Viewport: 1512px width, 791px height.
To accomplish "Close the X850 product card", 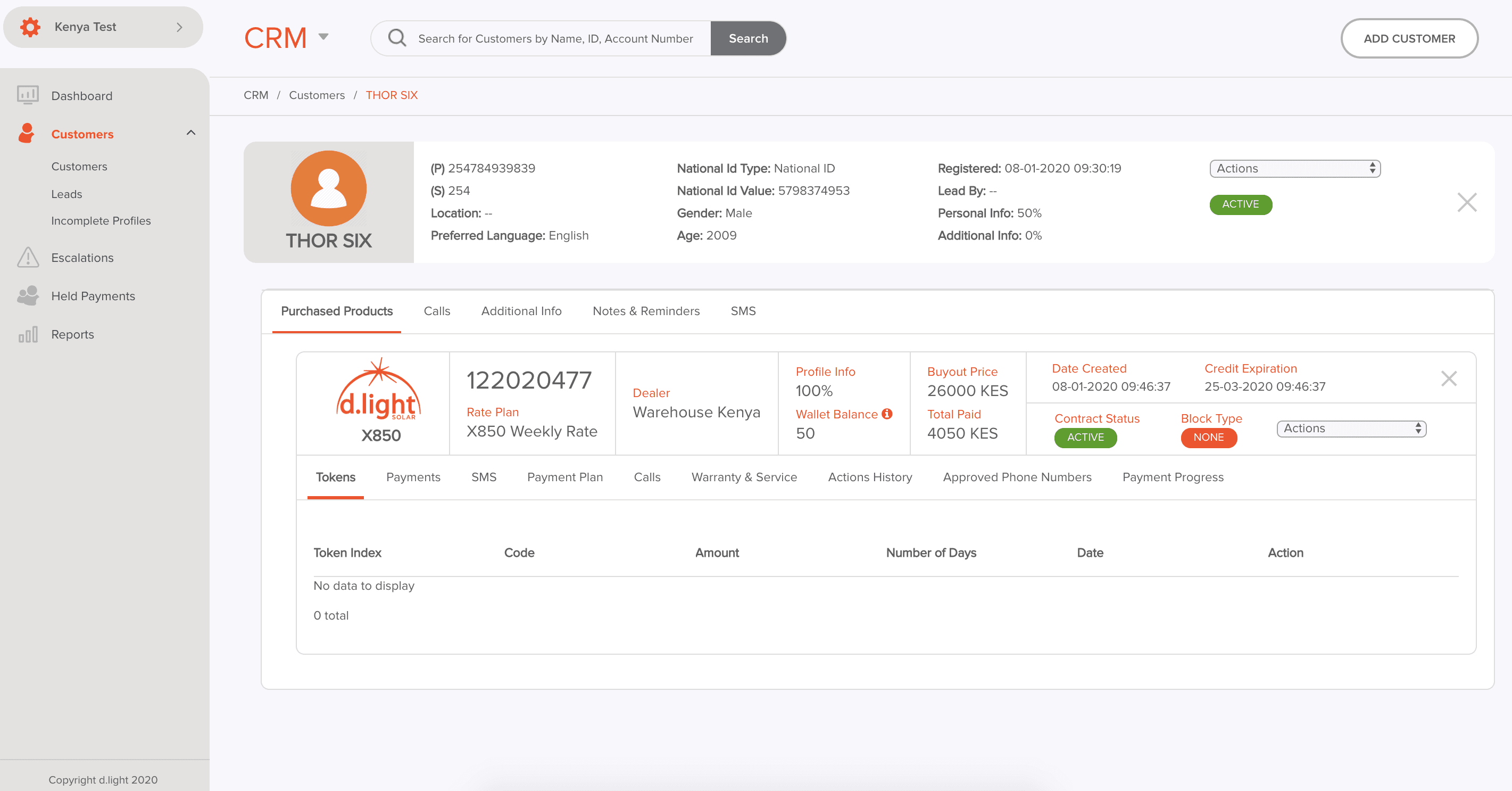I will click(1449, 379).
